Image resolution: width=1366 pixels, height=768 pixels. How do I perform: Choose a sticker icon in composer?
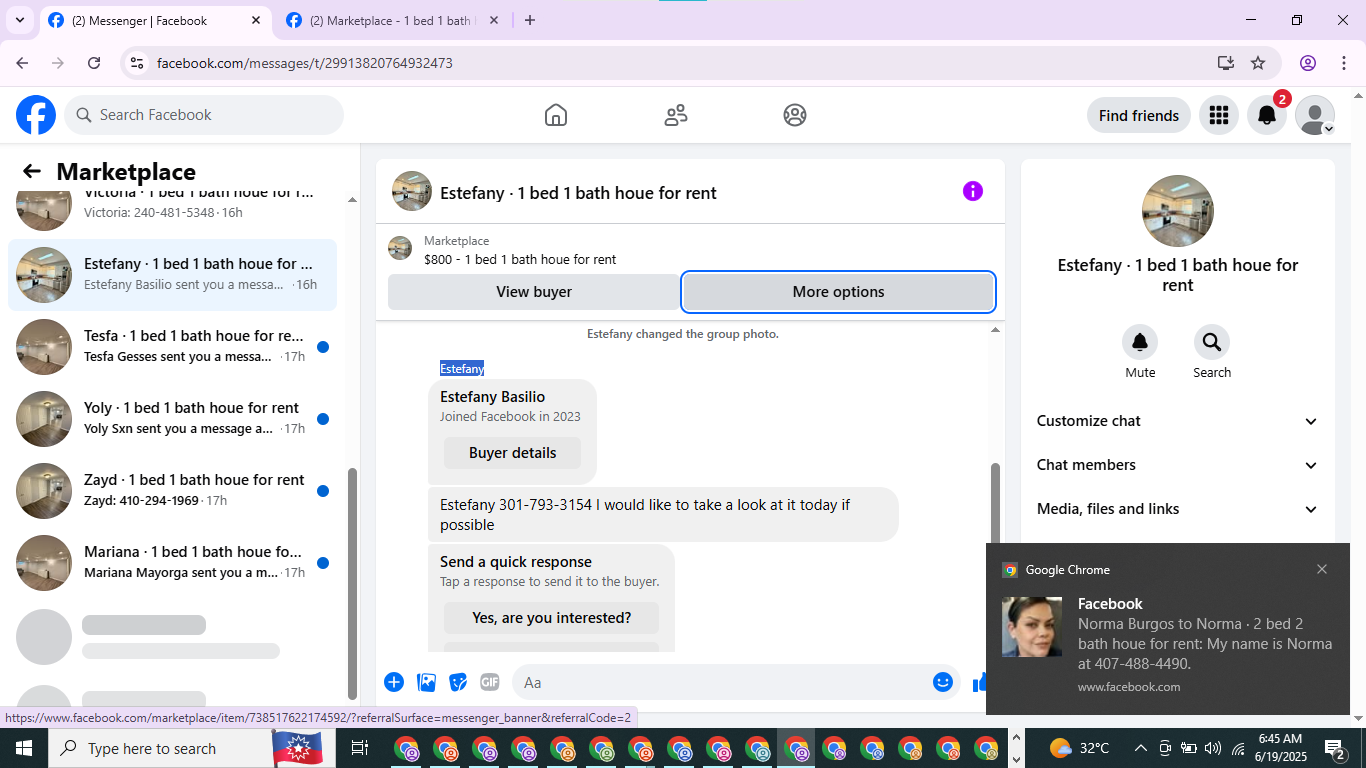click(x=458, y=682)
